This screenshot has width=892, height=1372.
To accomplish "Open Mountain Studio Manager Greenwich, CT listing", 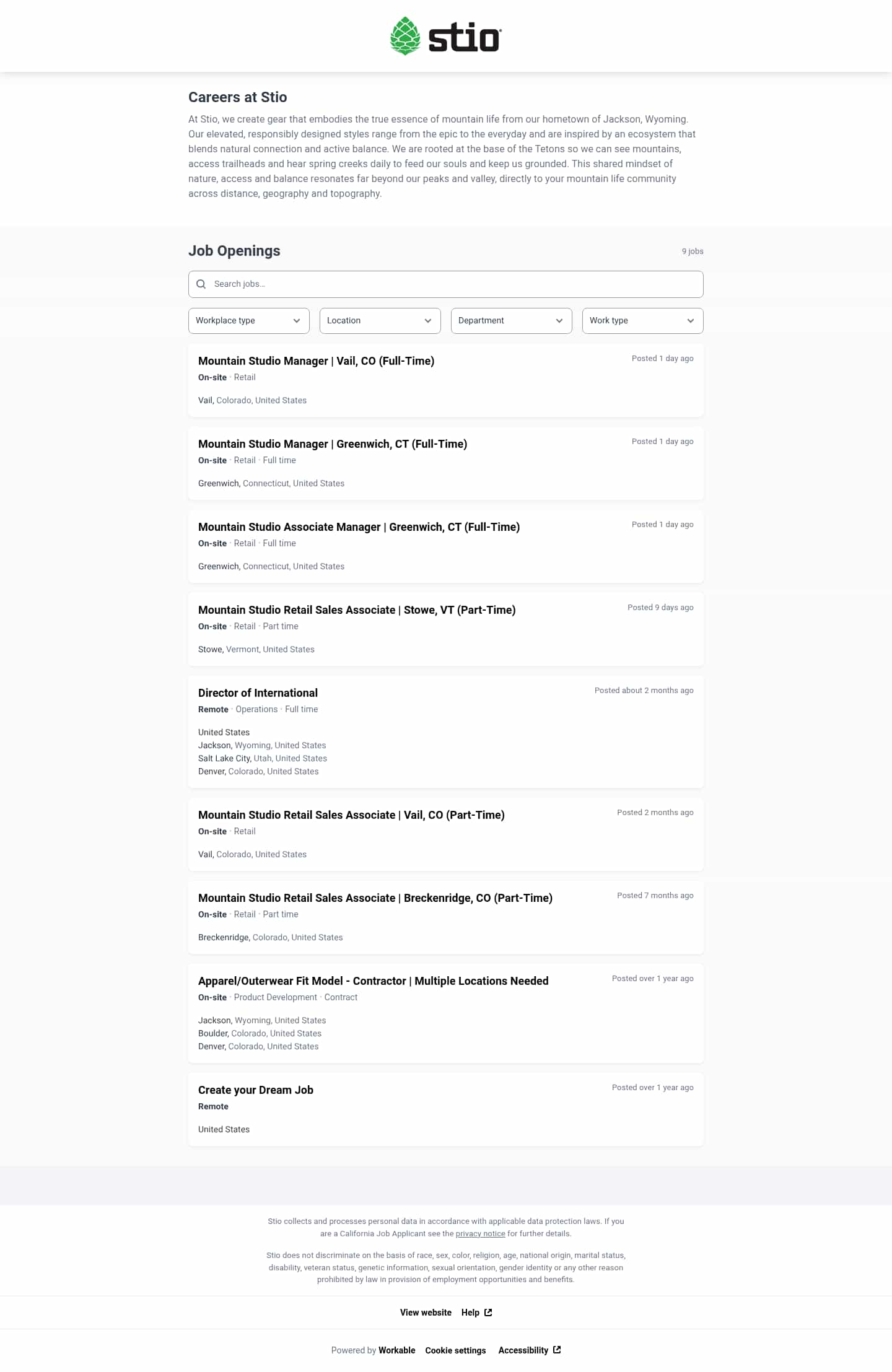I will [333, 444].
